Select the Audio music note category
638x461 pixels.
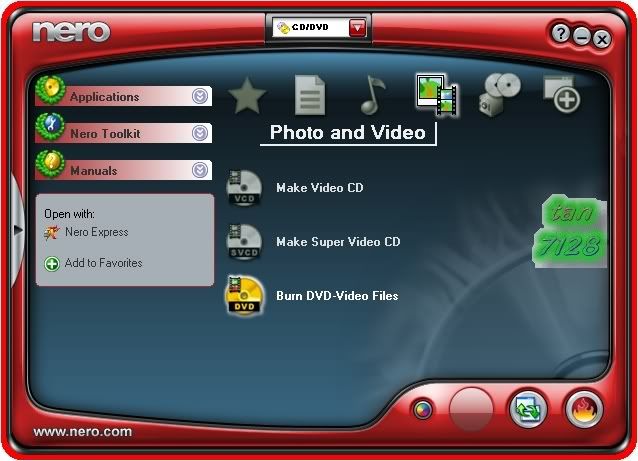[373, 95]
